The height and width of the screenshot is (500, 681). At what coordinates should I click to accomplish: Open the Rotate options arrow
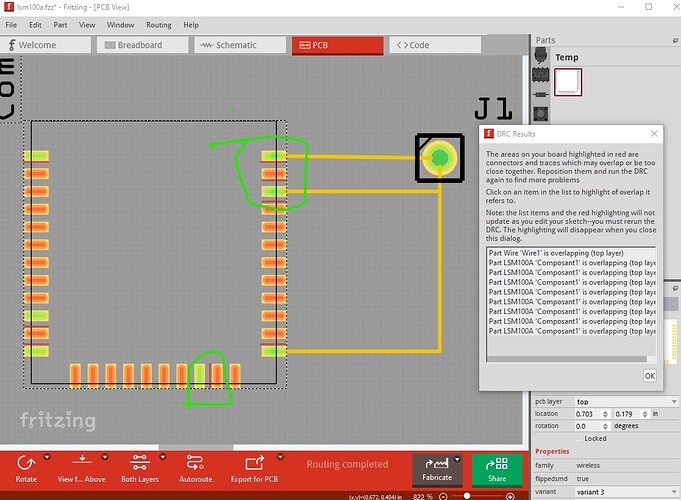pos(47,457)
